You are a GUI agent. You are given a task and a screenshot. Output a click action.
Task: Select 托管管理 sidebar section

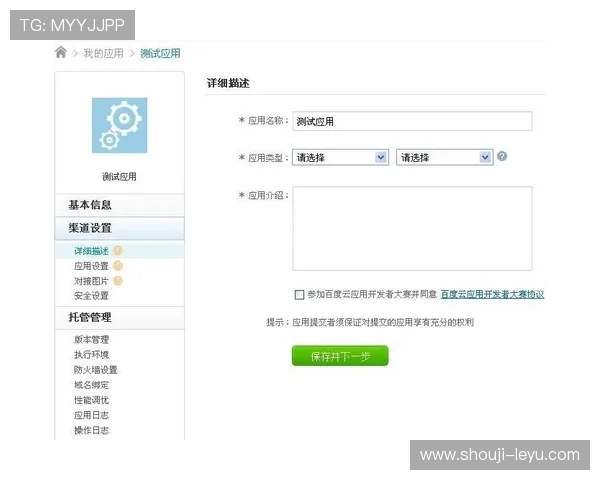[119, 317]
